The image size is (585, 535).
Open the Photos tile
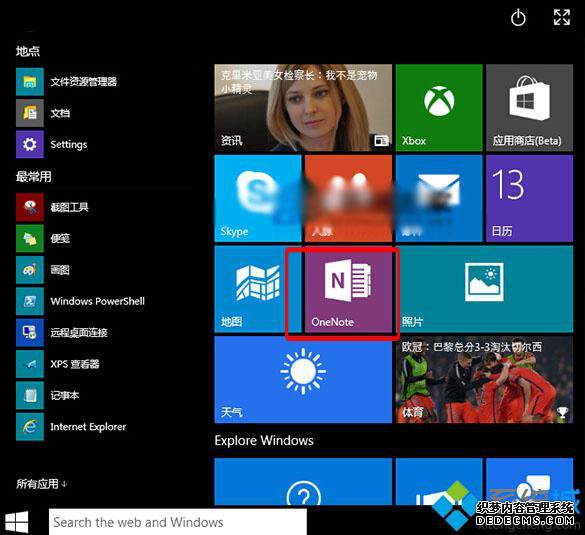pos(484,289)
